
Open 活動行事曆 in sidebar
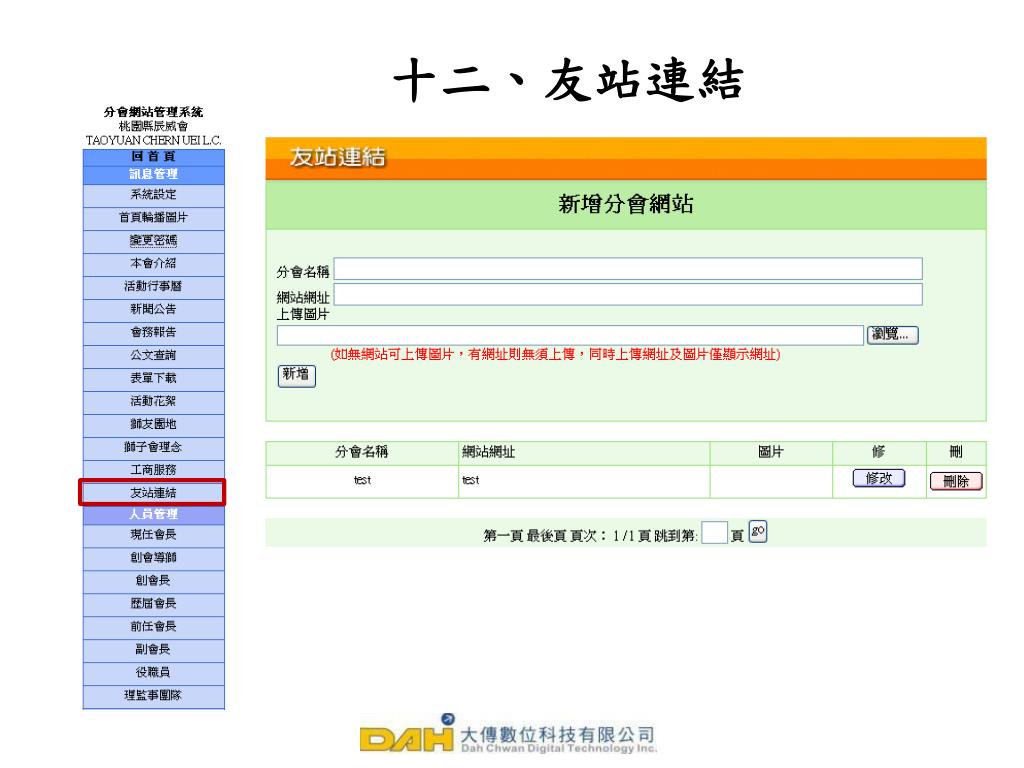[x=153, y=286]
